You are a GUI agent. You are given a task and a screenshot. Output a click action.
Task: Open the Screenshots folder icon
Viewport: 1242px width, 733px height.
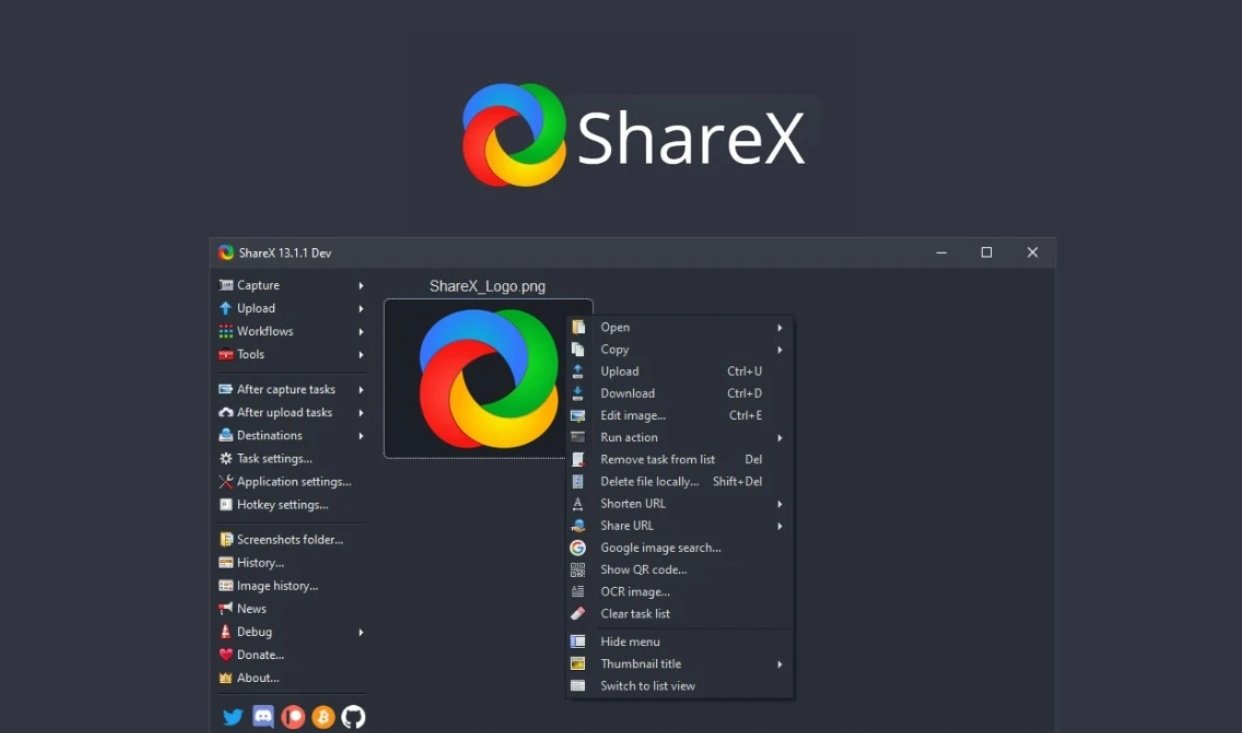click(226, 540)
